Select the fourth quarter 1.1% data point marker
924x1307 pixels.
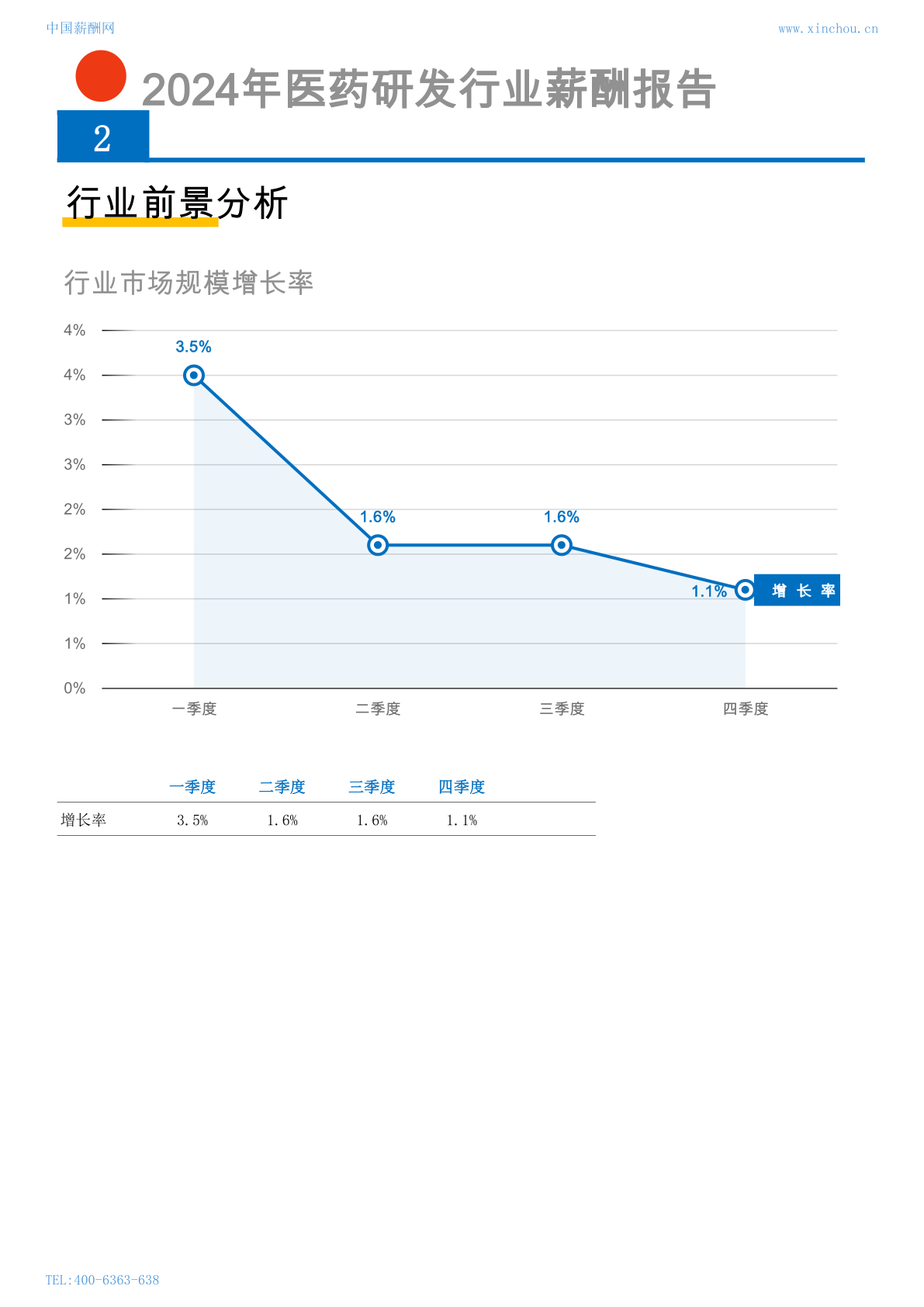point(745,591)
